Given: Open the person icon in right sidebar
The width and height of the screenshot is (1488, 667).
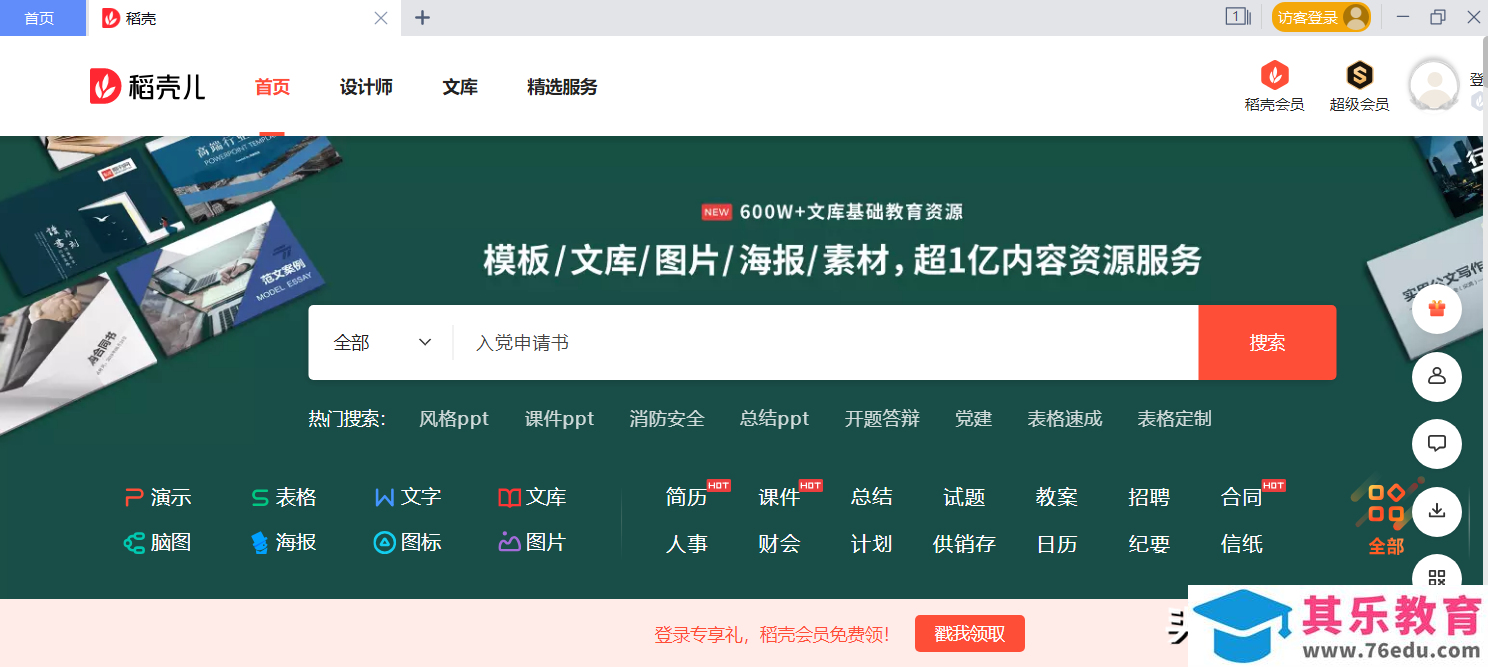Looking at the screenshot, I should coord(1437,376).
